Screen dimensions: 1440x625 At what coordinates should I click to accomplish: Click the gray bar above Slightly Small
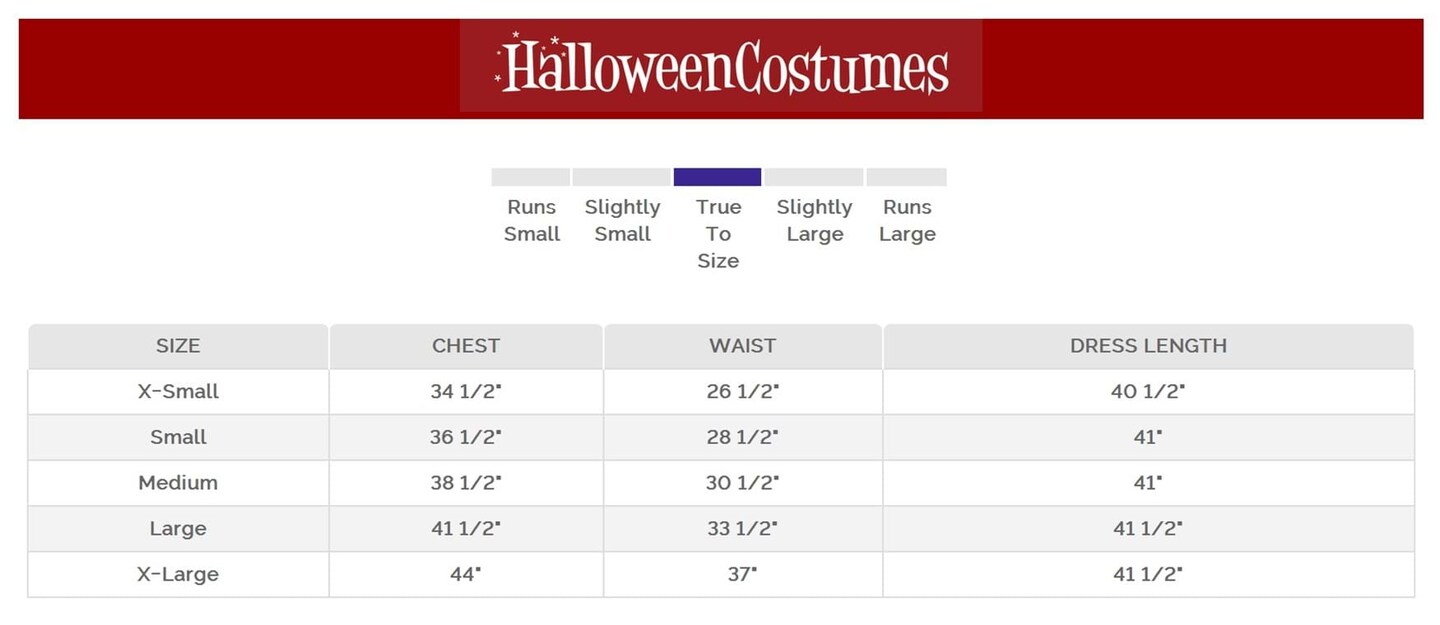point(621,177)
